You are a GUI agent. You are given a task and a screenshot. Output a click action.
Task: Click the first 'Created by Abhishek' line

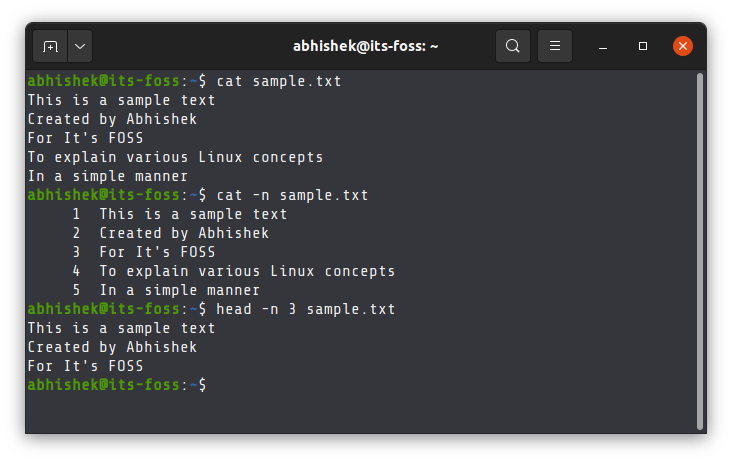pos(112,119)
